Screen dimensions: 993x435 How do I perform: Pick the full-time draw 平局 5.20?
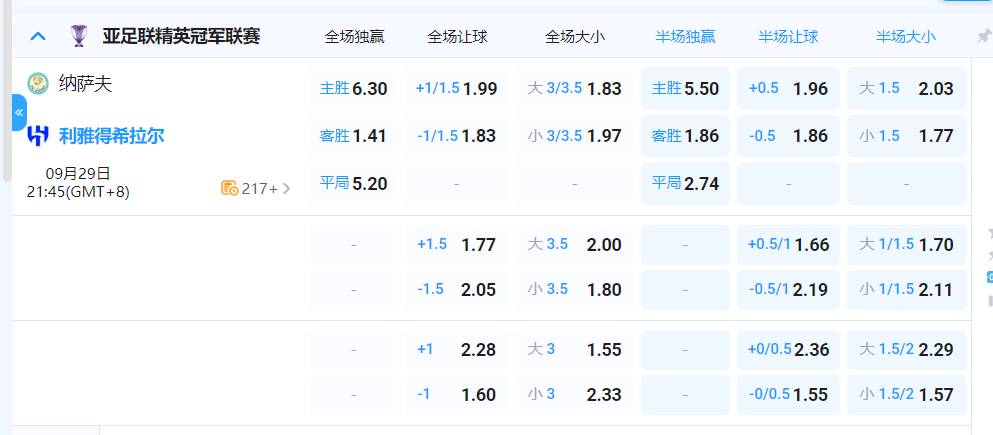click(x=353, y=184)
